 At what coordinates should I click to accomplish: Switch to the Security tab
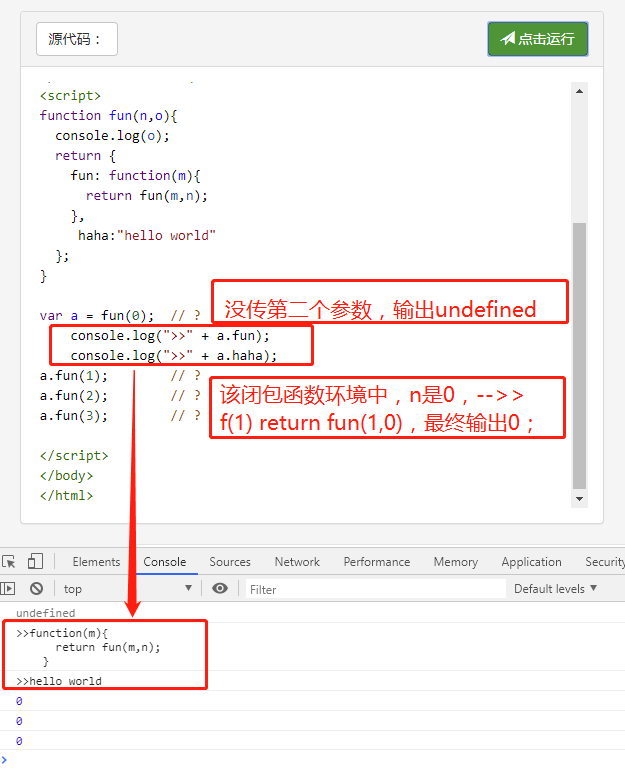604,562
